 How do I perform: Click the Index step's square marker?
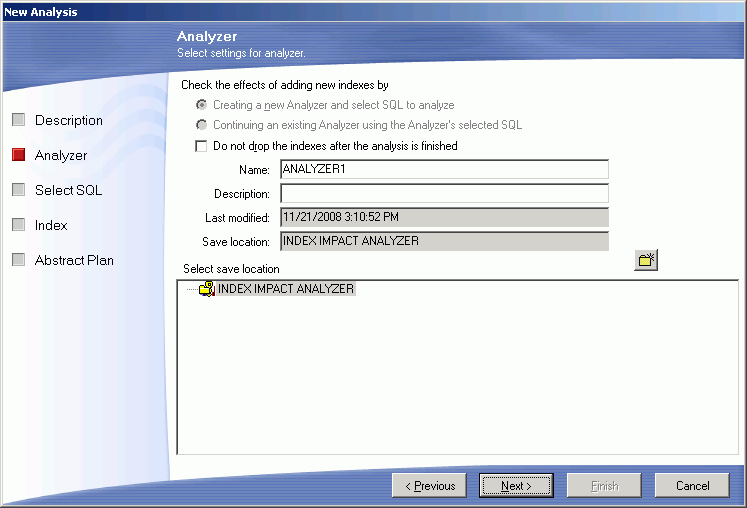[x=19, y=224]
